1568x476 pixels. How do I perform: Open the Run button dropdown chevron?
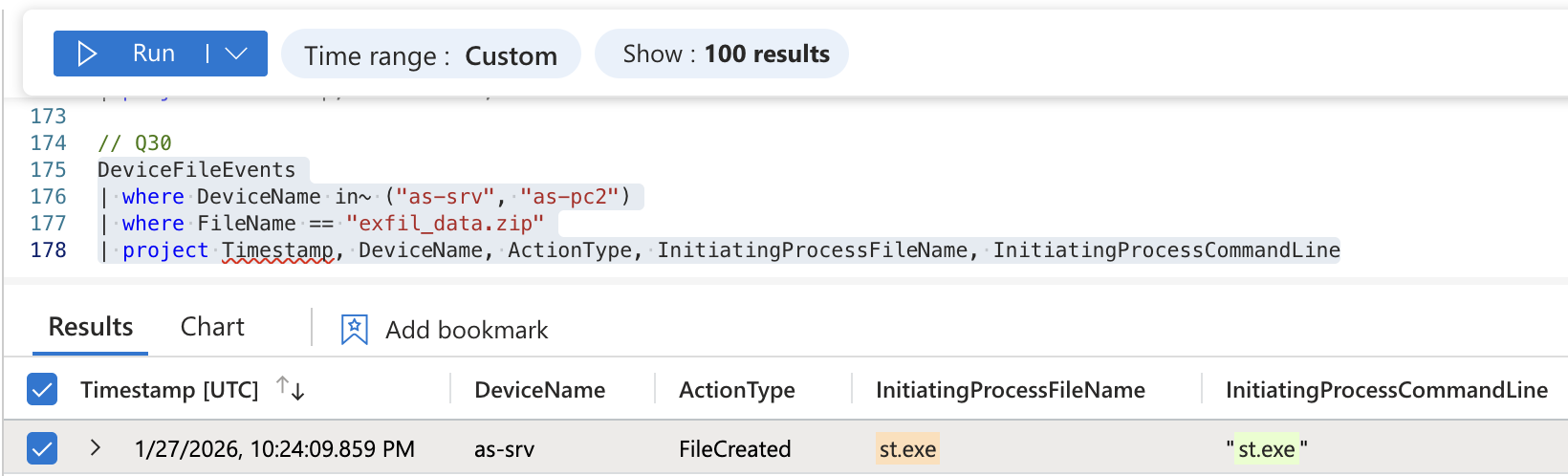236,54
